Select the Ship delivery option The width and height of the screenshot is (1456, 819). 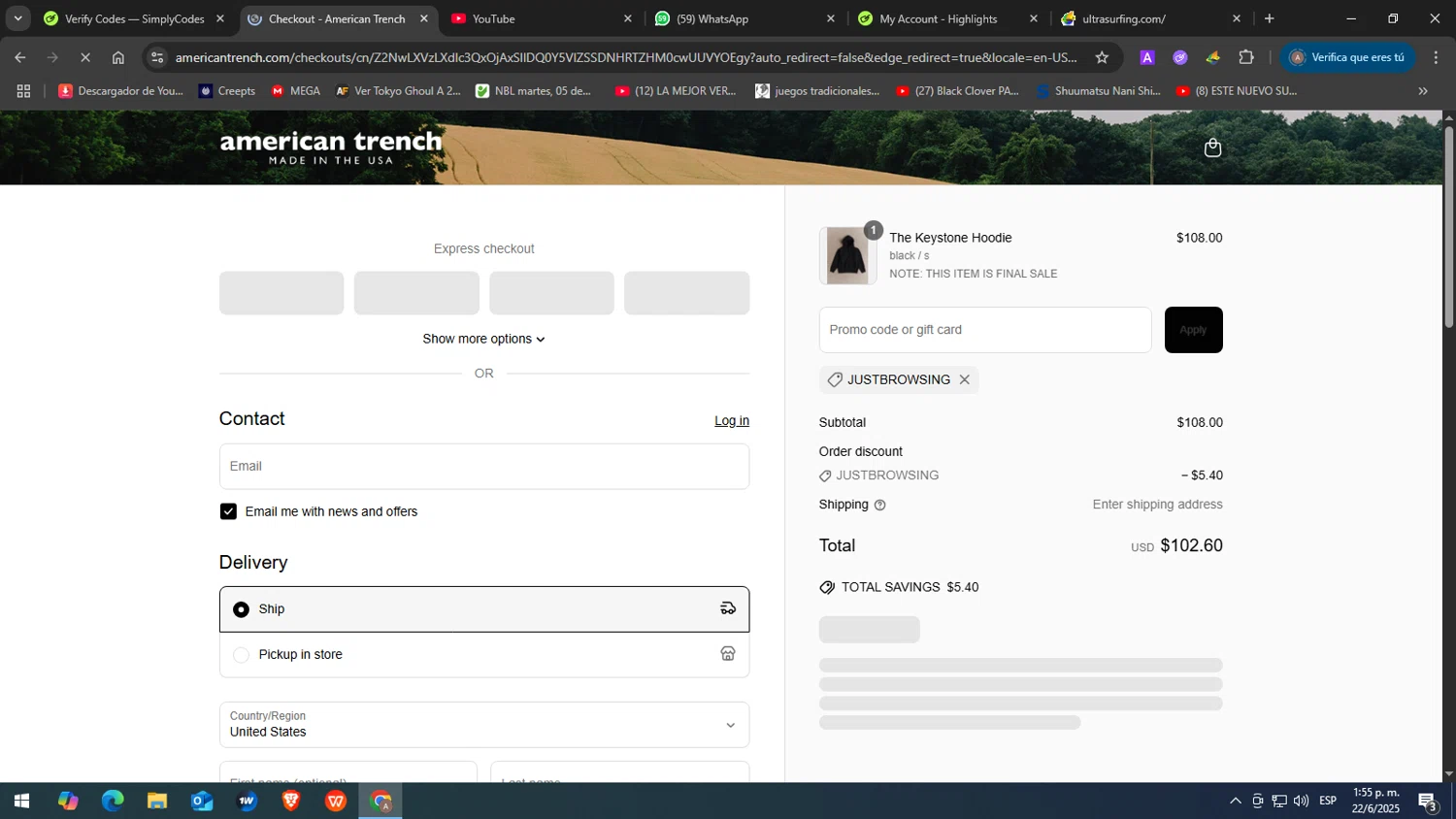tap(484, 608)
